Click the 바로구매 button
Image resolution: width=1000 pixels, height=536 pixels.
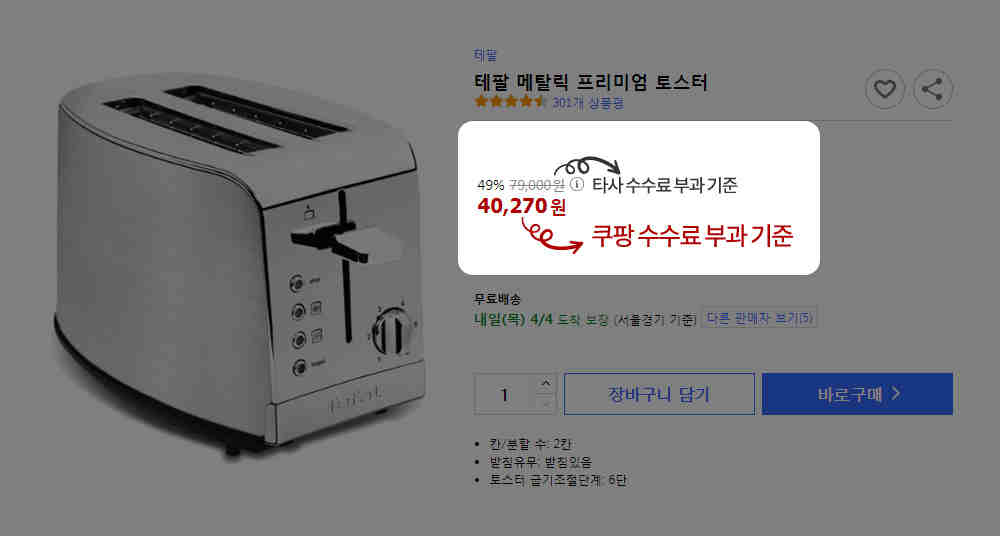[857, 394]
